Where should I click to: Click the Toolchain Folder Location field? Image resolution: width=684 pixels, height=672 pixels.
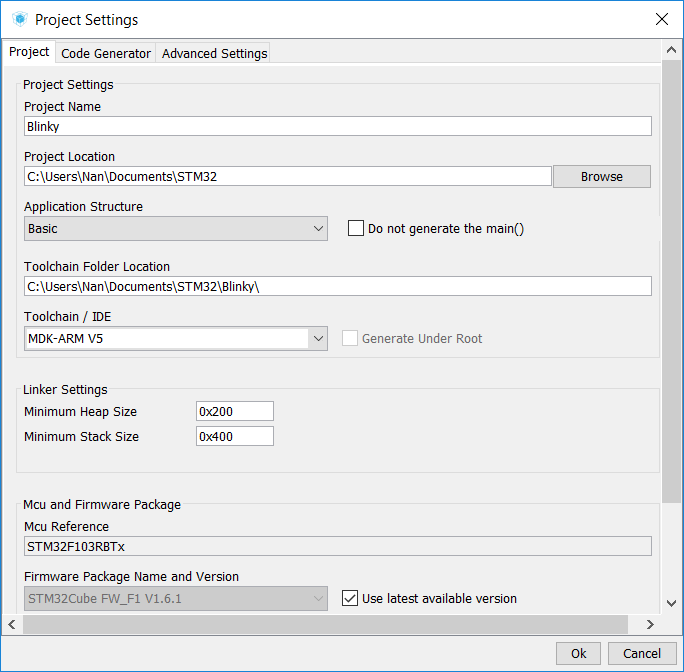click(338, 286)
